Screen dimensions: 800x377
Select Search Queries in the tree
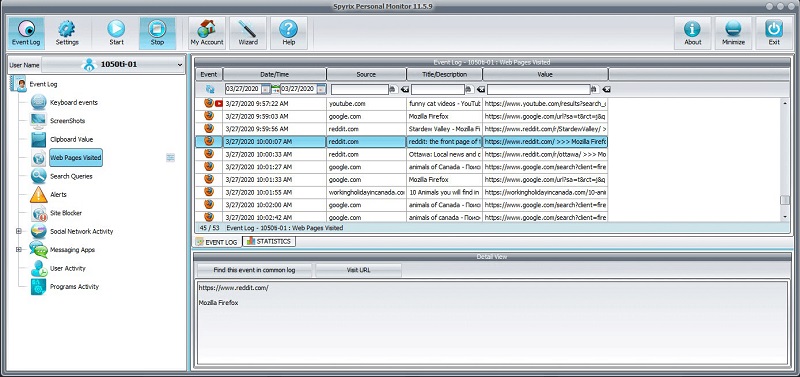click(71, 176)
